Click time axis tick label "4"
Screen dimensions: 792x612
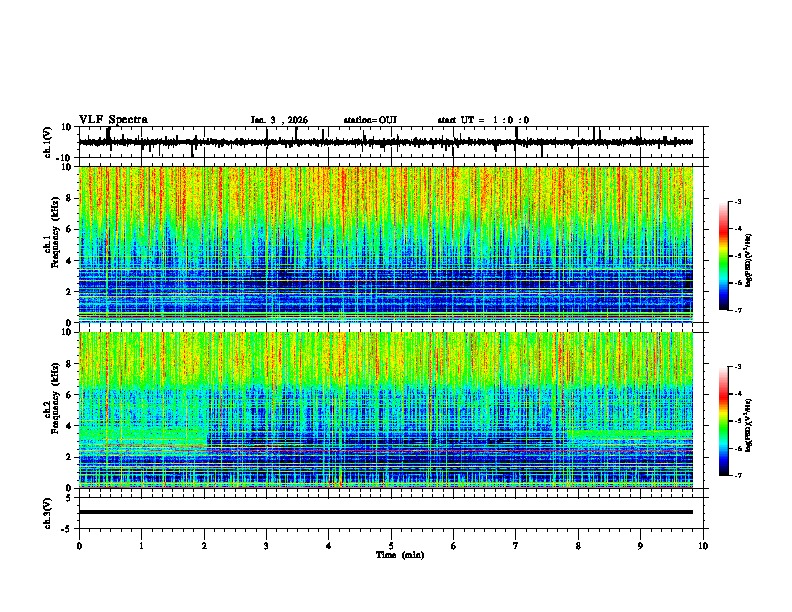tap(329, 546)
